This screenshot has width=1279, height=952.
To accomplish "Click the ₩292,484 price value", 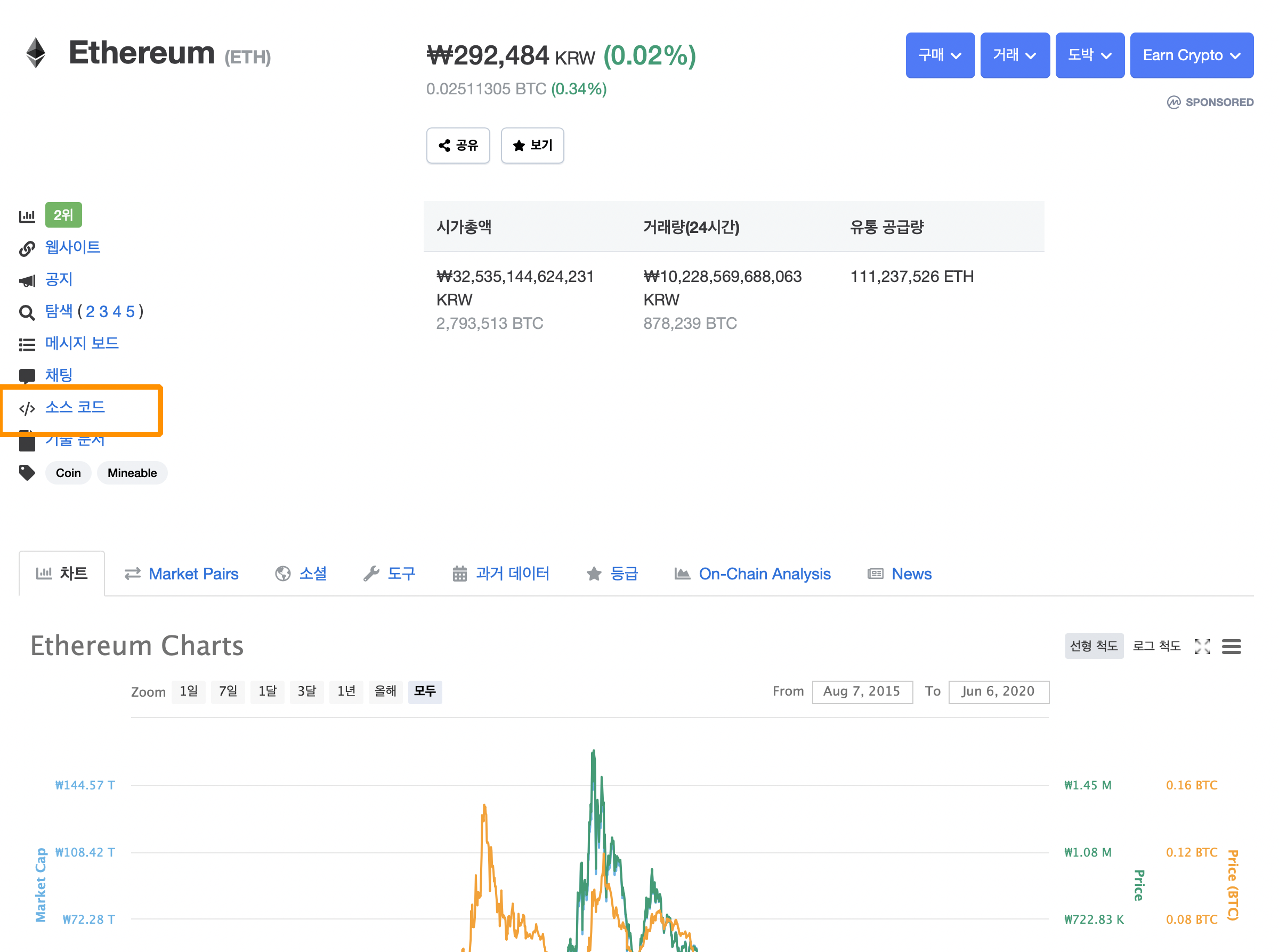I will pyautogui.click(x=488, y=55).
